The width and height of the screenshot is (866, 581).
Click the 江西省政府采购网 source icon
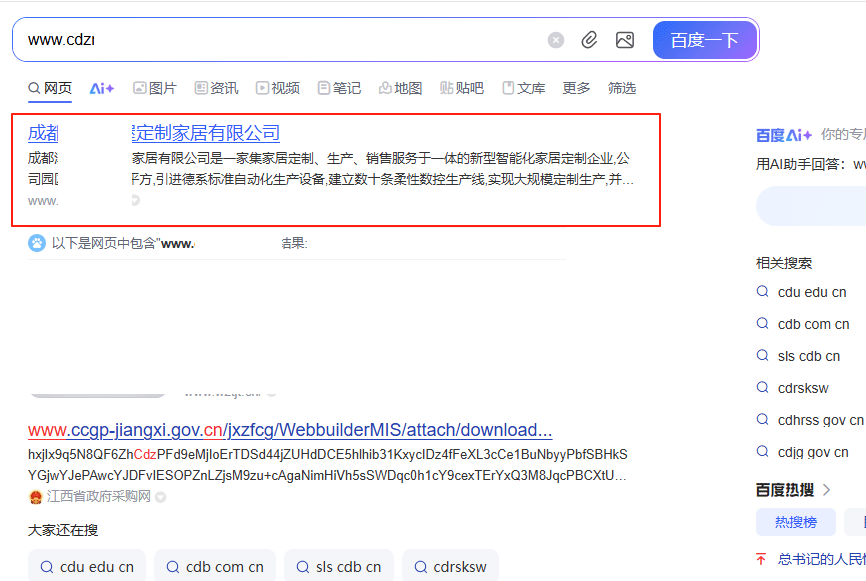(36, 496)
